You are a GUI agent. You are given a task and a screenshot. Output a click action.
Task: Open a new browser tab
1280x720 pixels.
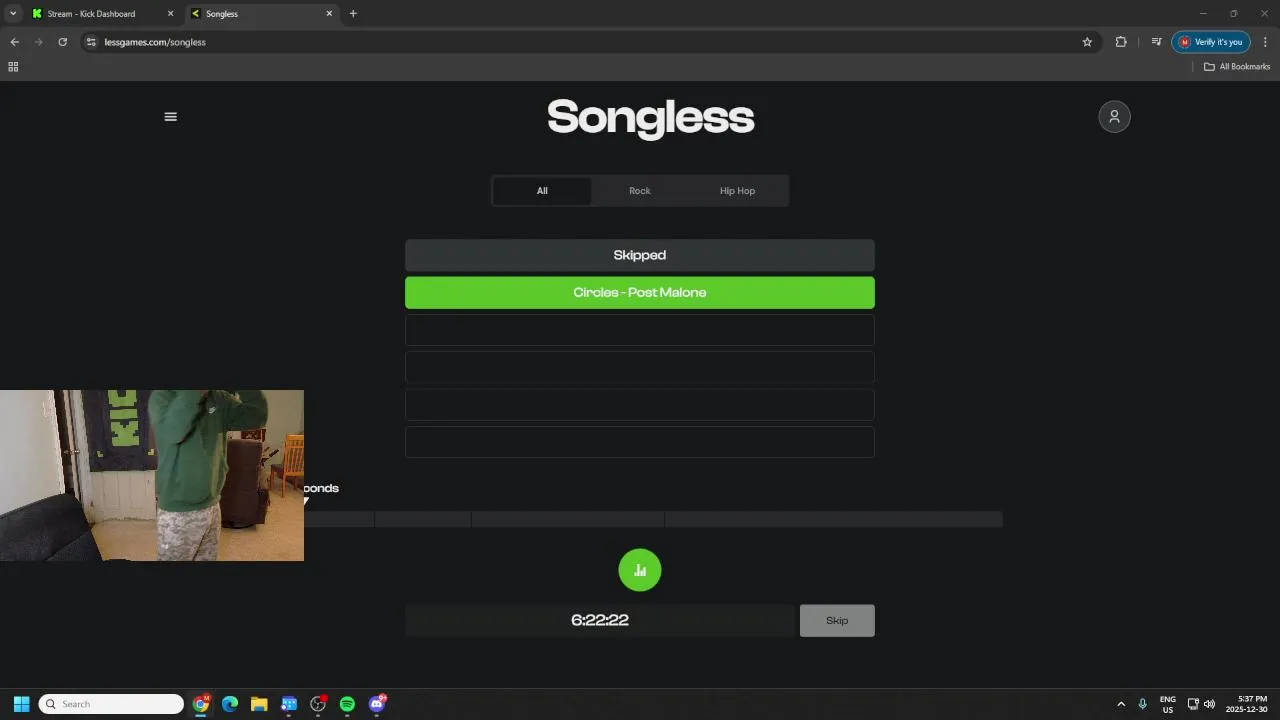[x=353, y=14]
